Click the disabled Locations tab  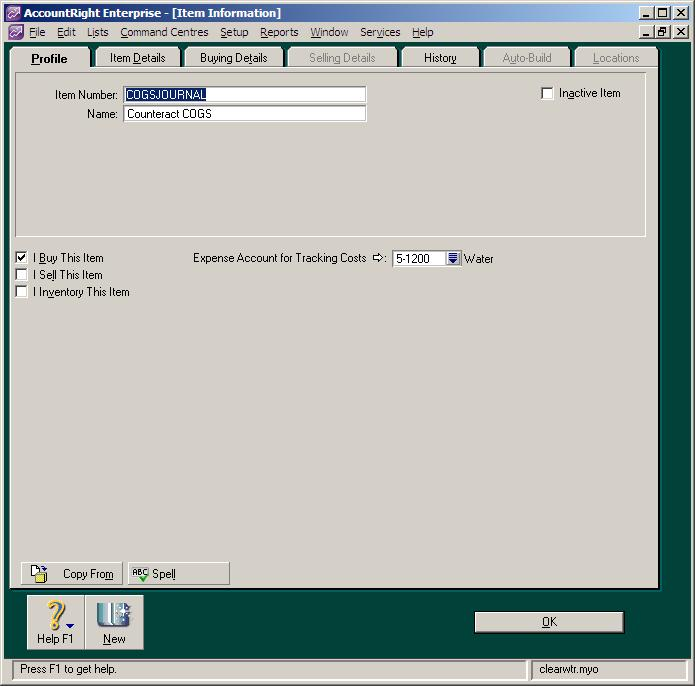[616, 58]
